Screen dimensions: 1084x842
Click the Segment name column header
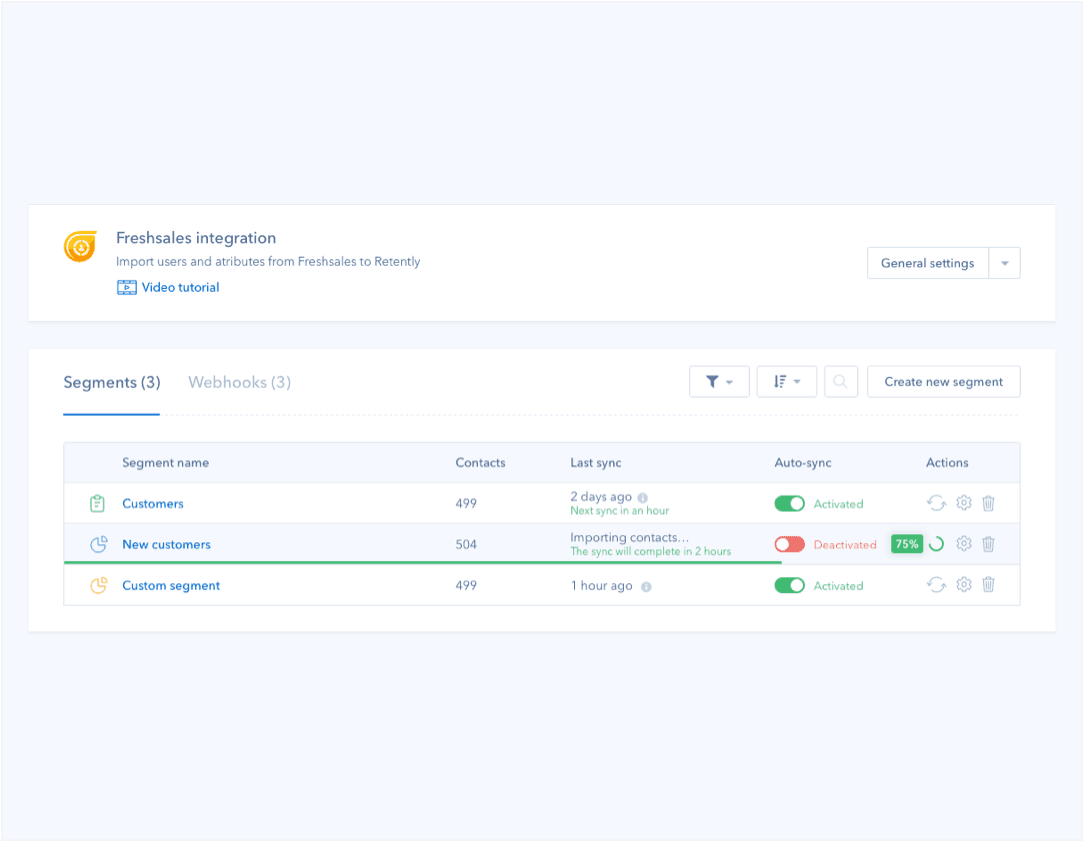point(166,462)
